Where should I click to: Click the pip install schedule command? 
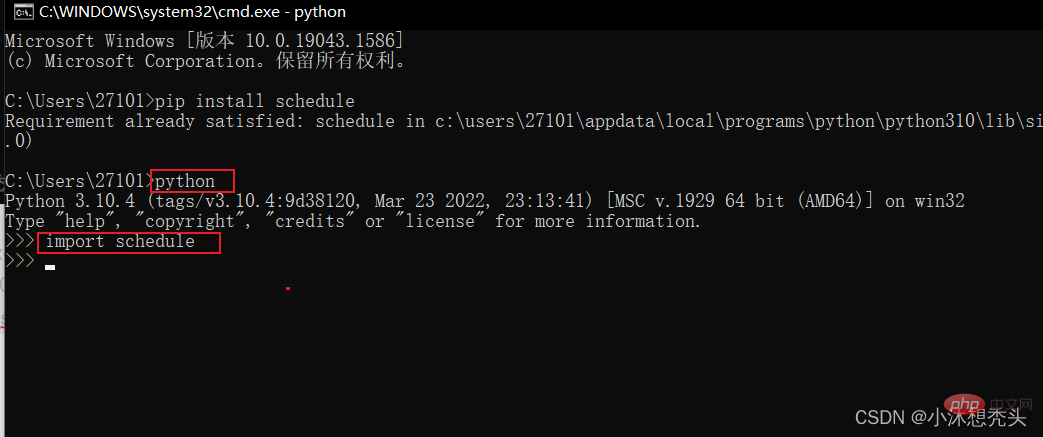click(x=255, y=101)
